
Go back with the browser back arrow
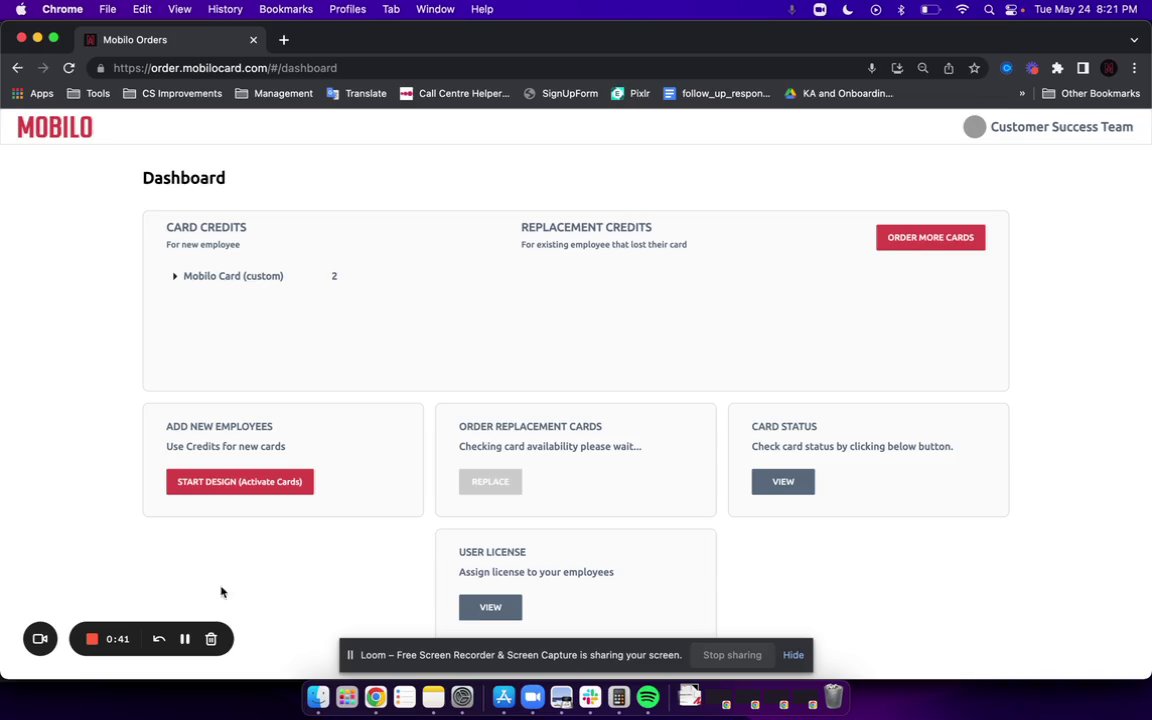click(x=18, y=68)
